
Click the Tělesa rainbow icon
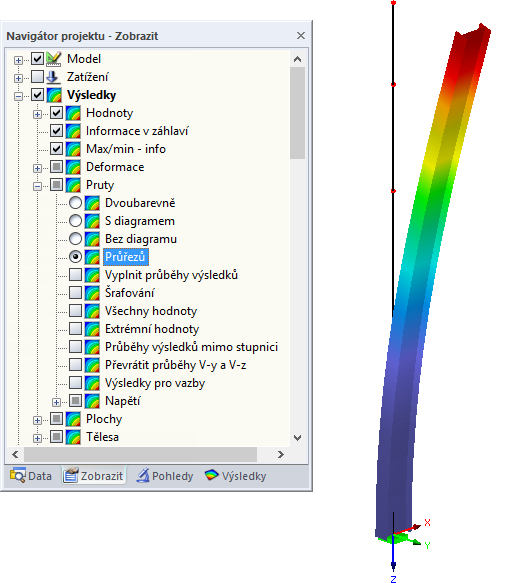[x=73, y=437]
